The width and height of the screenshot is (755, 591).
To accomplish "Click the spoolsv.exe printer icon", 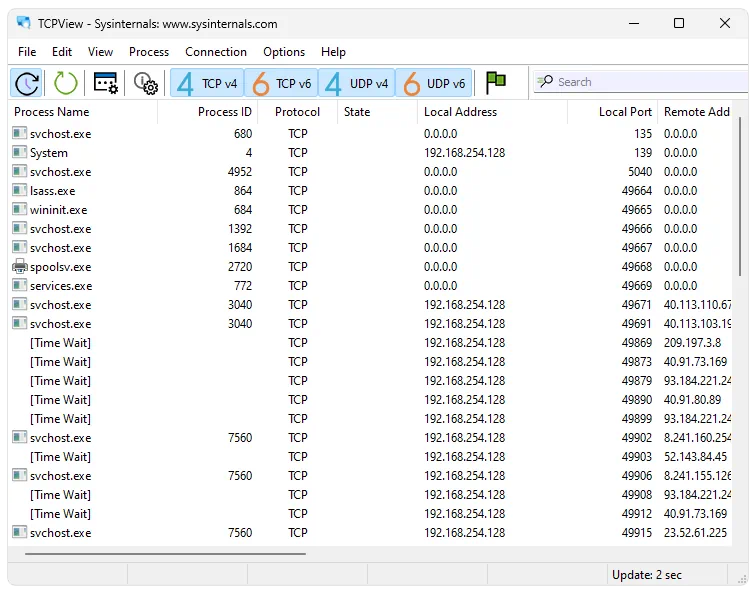I will tap(20, 266).
